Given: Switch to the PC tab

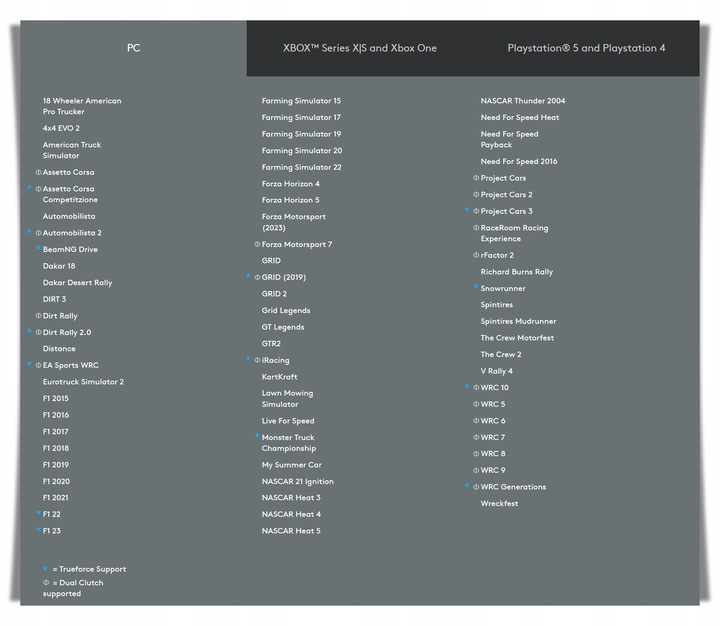Looking at the screenshot, I should [x=133, y=48].
